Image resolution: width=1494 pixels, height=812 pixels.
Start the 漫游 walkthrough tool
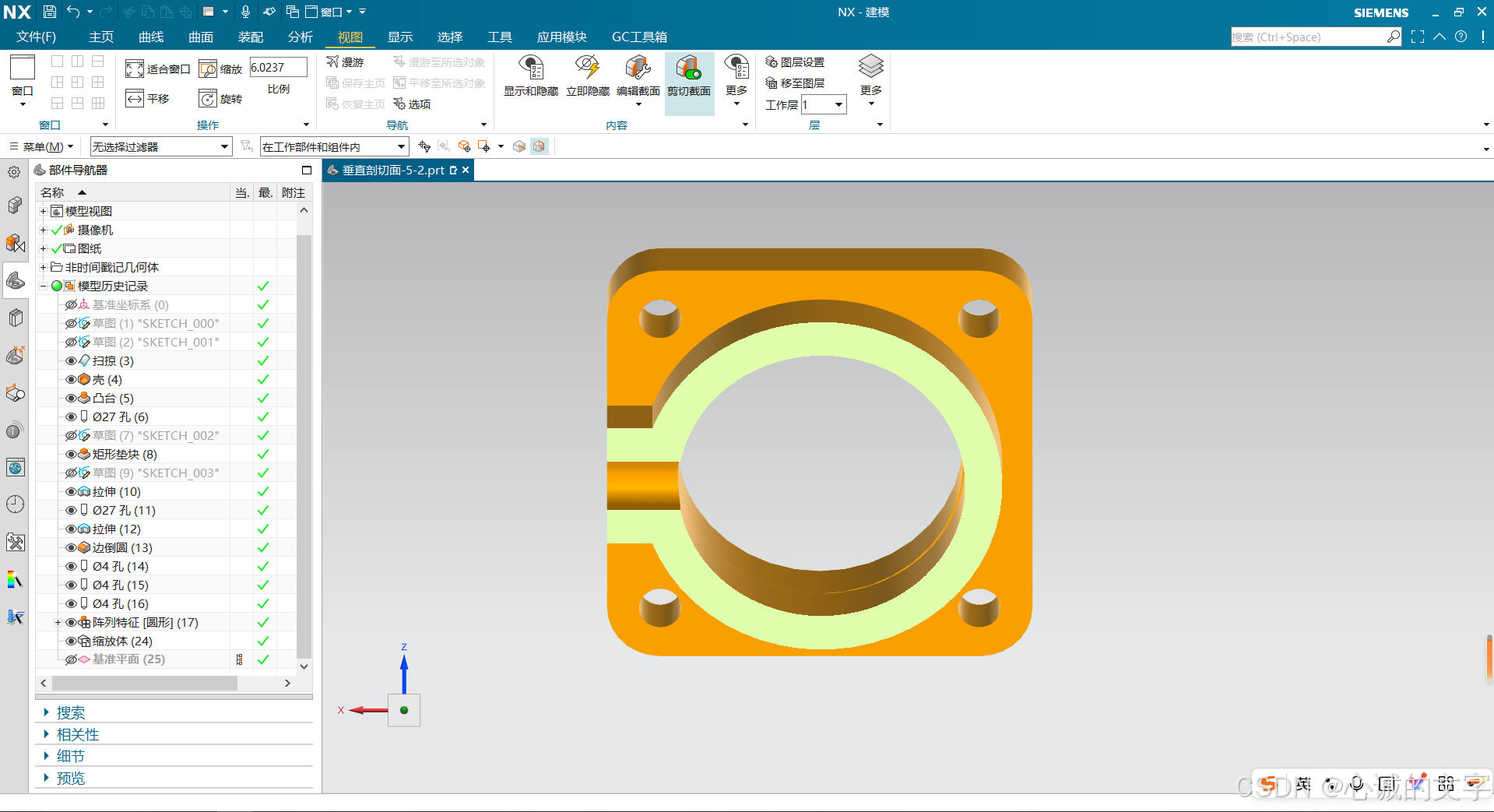click(345, 62)
